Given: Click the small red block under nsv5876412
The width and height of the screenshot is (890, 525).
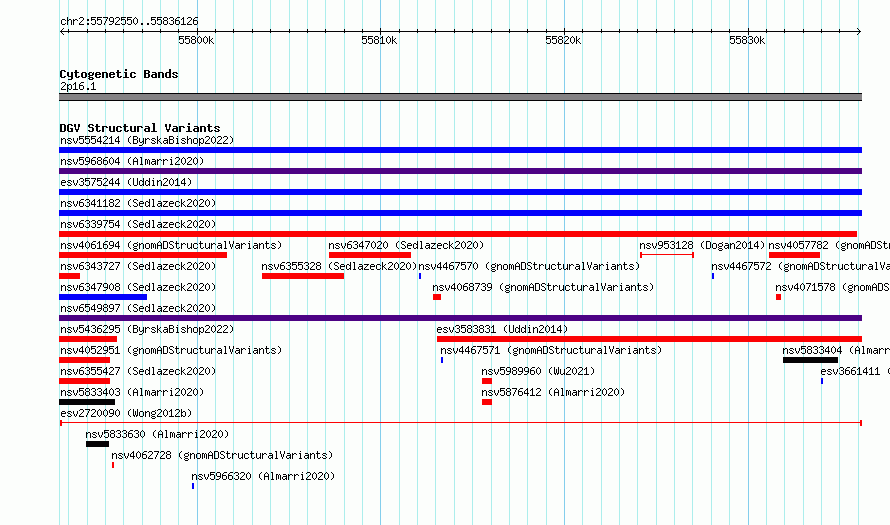Looking at the screenshot, I should (x=487, y=402).
